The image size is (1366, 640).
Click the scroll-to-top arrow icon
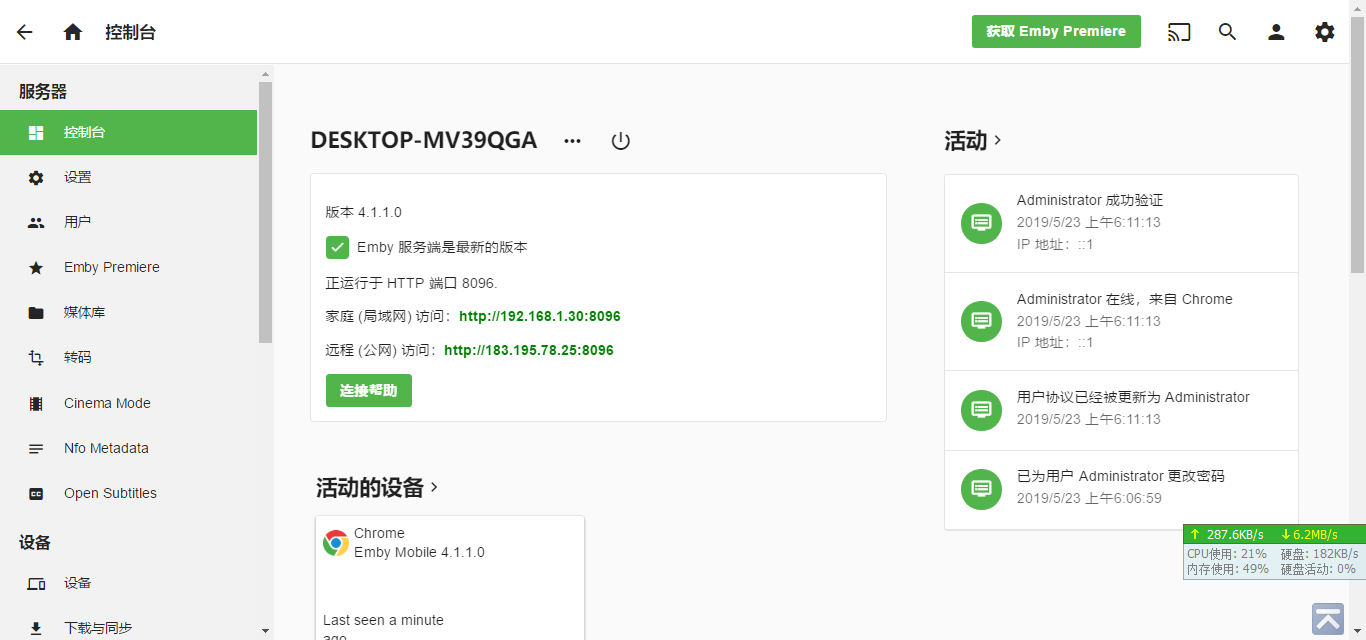click(x=1328, y=619)
